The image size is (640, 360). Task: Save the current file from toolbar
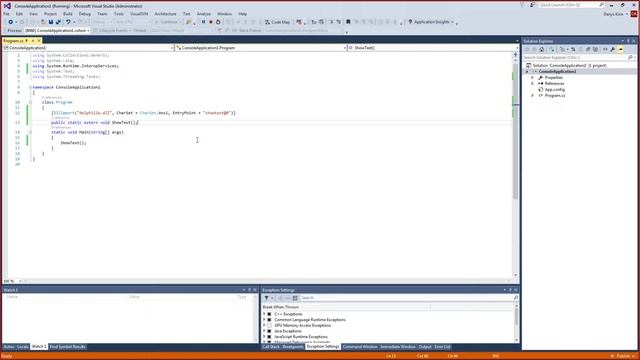51,22
